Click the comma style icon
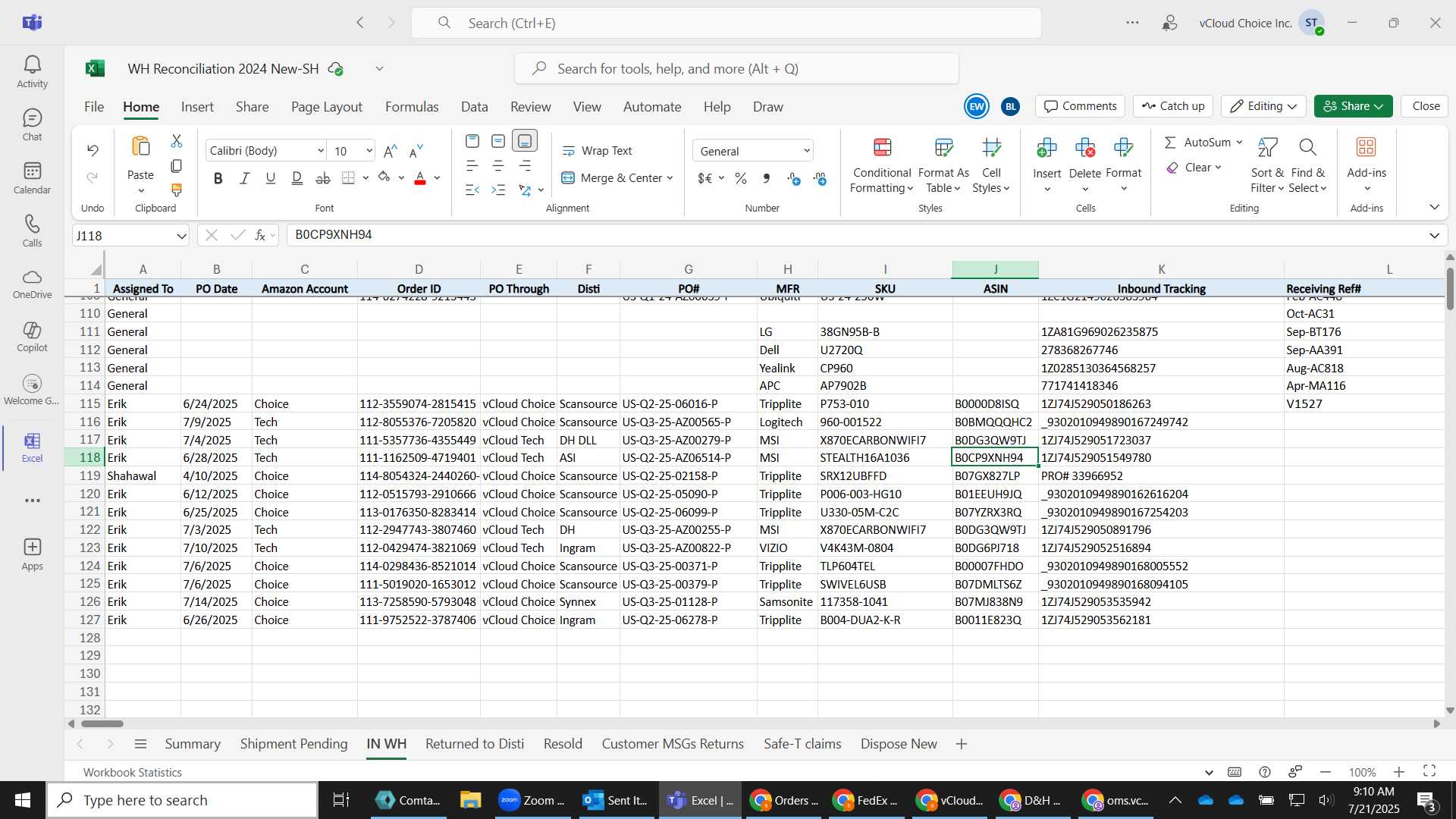The width and height of the screenshot is (1456, 819). pos(767,178)
